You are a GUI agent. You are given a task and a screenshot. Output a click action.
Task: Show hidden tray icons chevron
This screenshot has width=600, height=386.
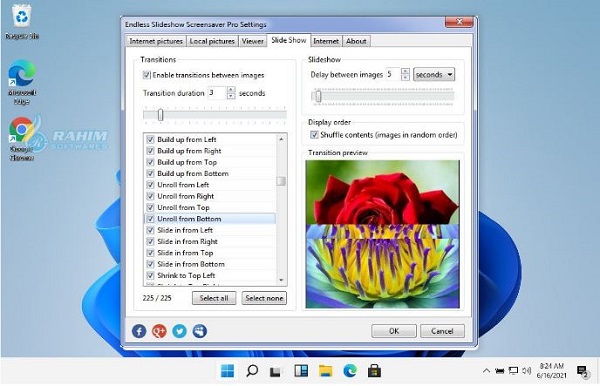[486, 370]
